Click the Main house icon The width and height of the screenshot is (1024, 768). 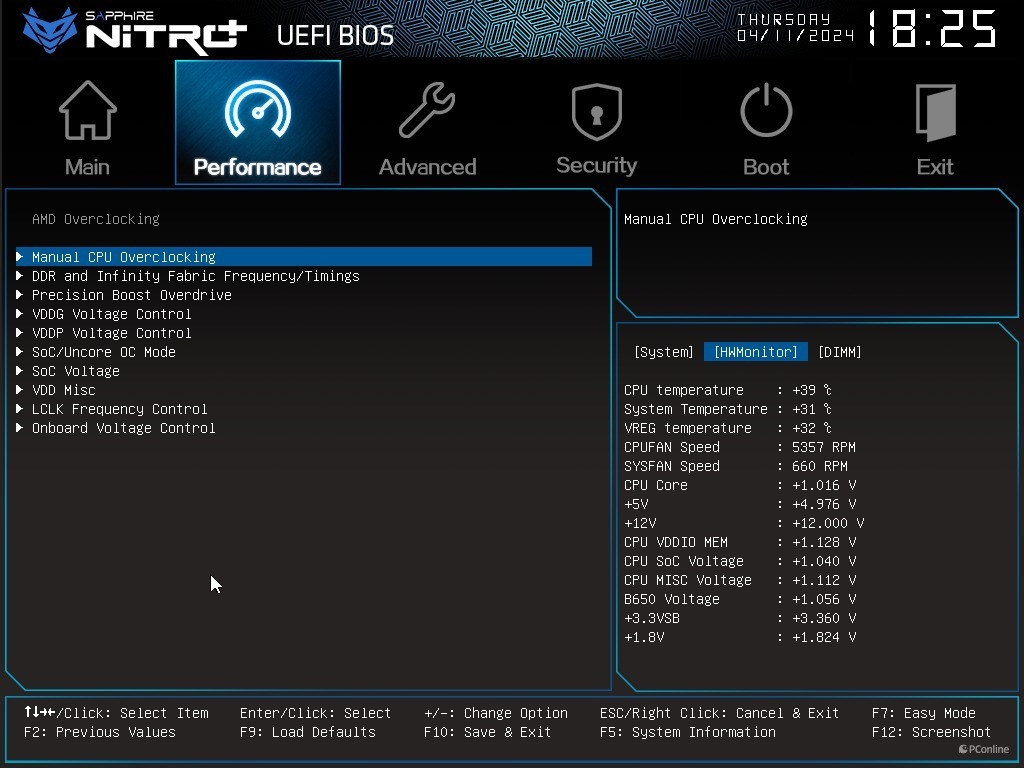point(88,110)
